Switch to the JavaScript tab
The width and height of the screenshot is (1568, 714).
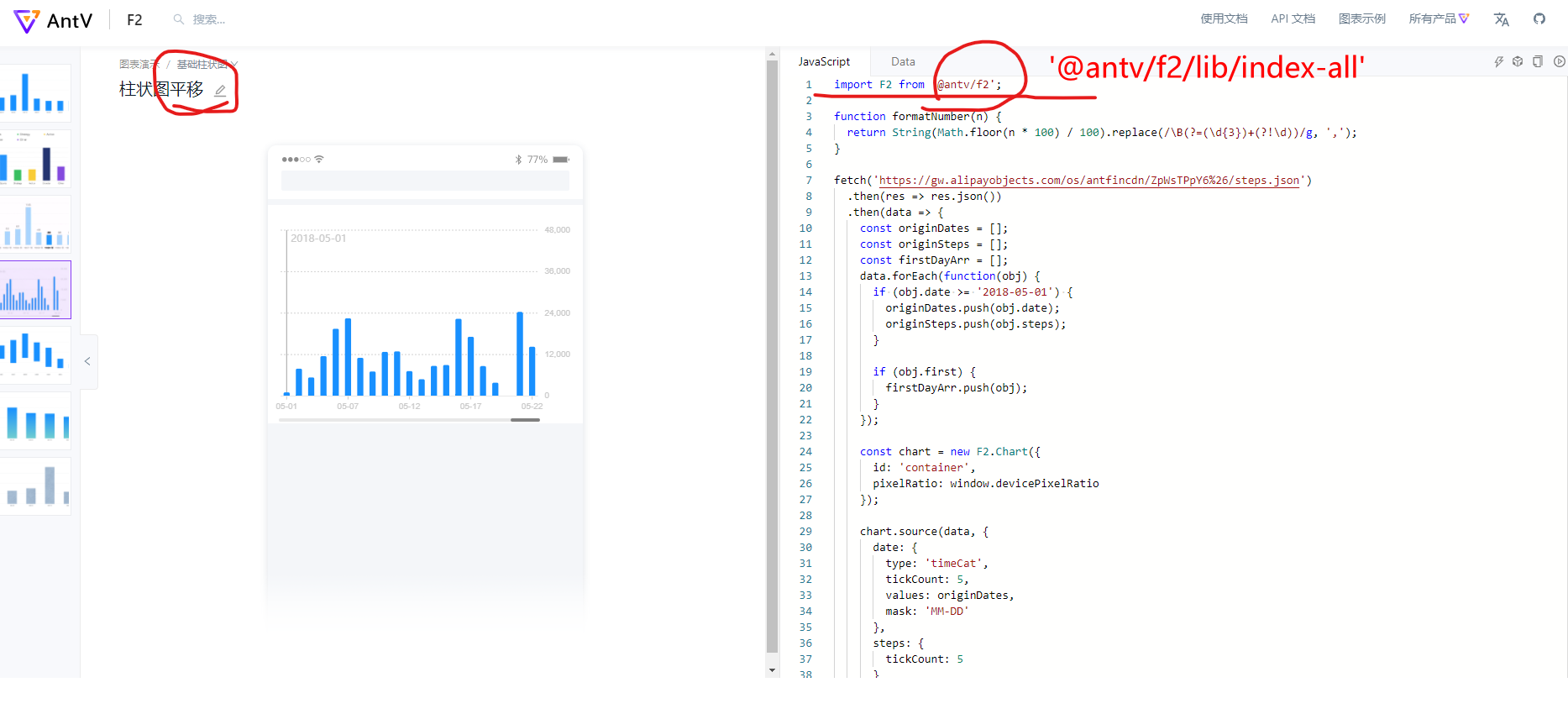coord(824,61)
